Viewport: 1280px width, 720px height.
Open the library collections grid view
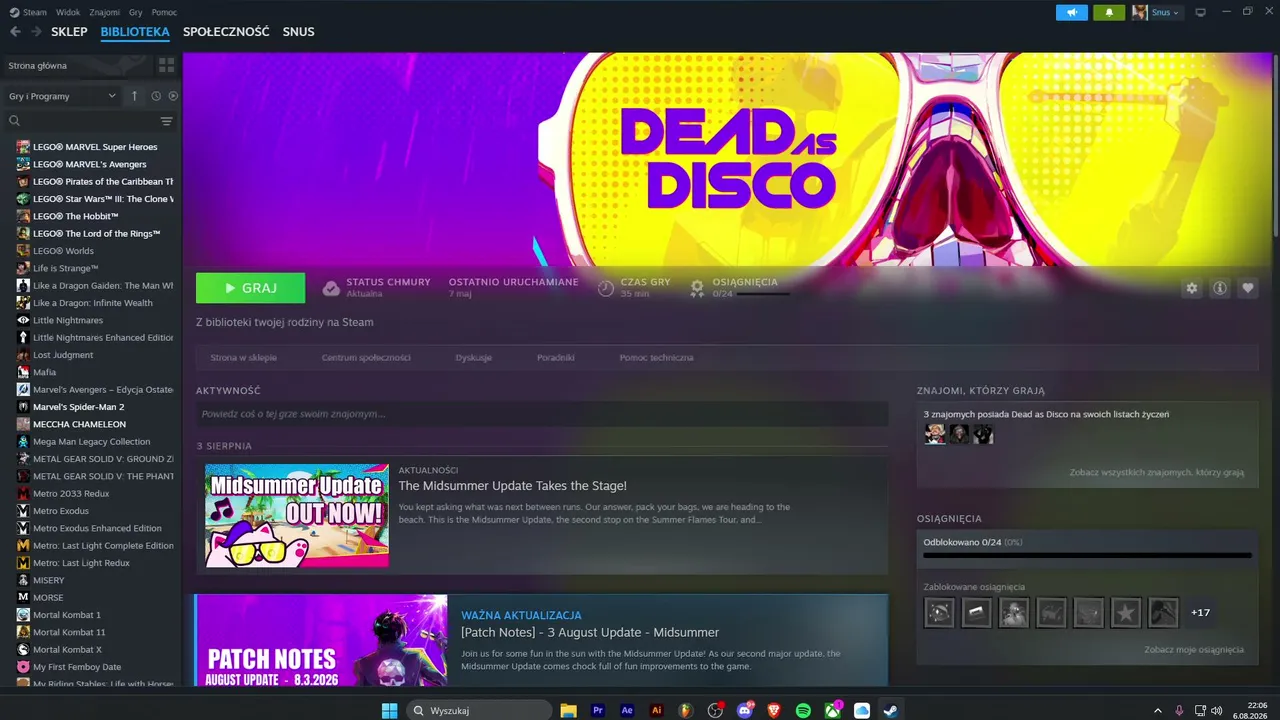pos(166,65)
